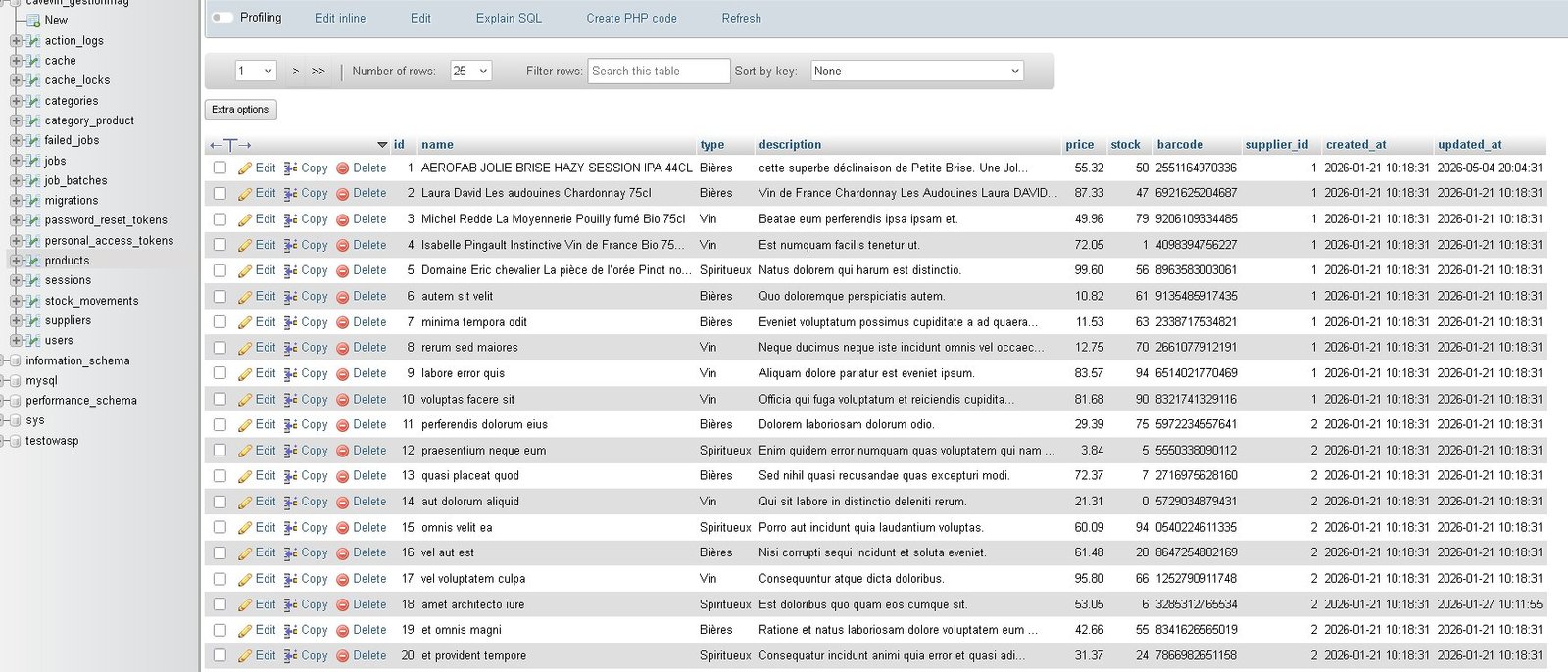
Task: Click red Delete icon for labore error quis
Action: coord(342,374)
